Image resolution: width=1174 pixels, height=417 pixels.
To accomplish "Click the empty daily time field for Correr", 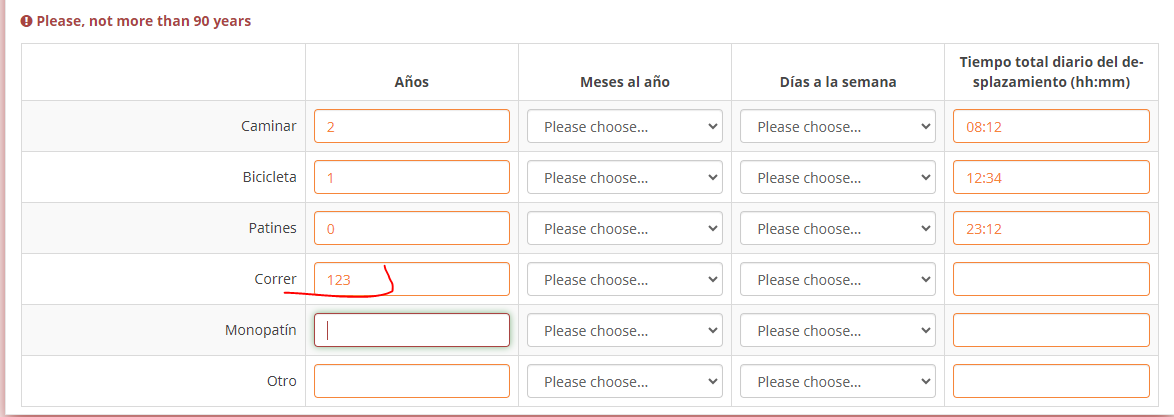I will click(1051, 280).
